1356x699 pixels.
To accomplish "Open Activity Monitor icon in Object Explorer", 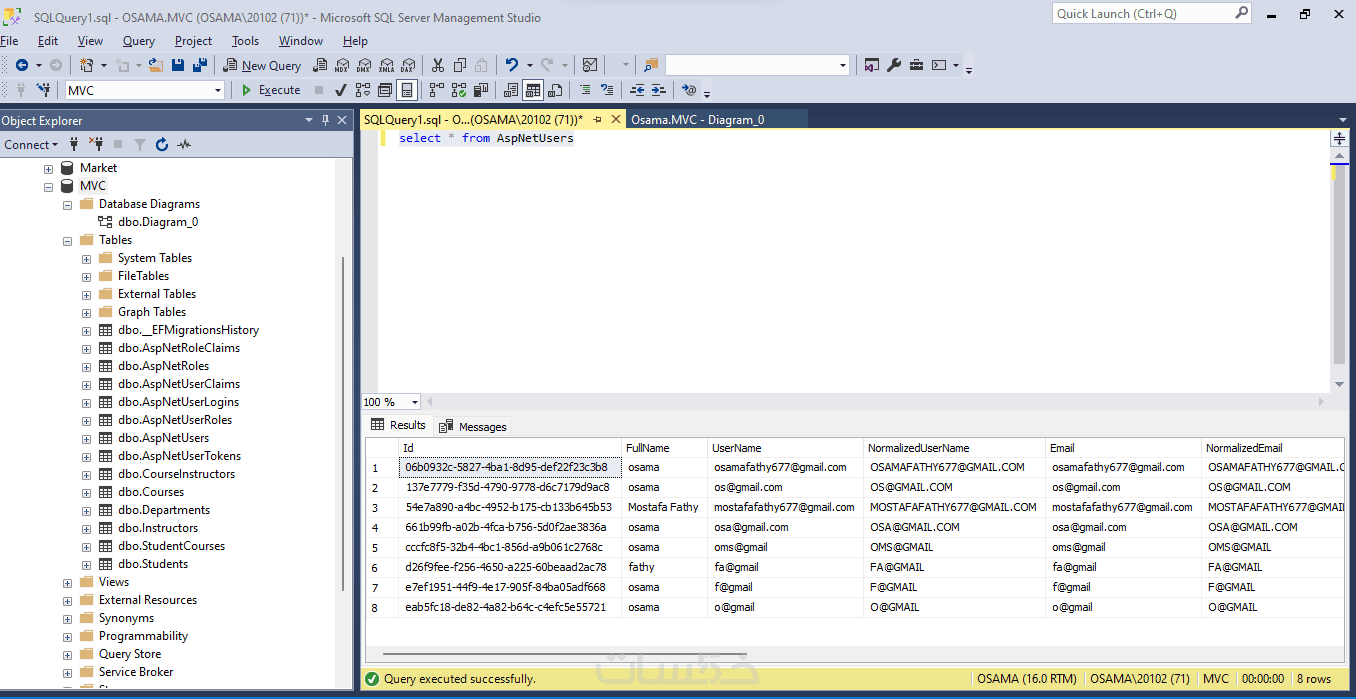I will pyautogui.click(x=184, y=145).
